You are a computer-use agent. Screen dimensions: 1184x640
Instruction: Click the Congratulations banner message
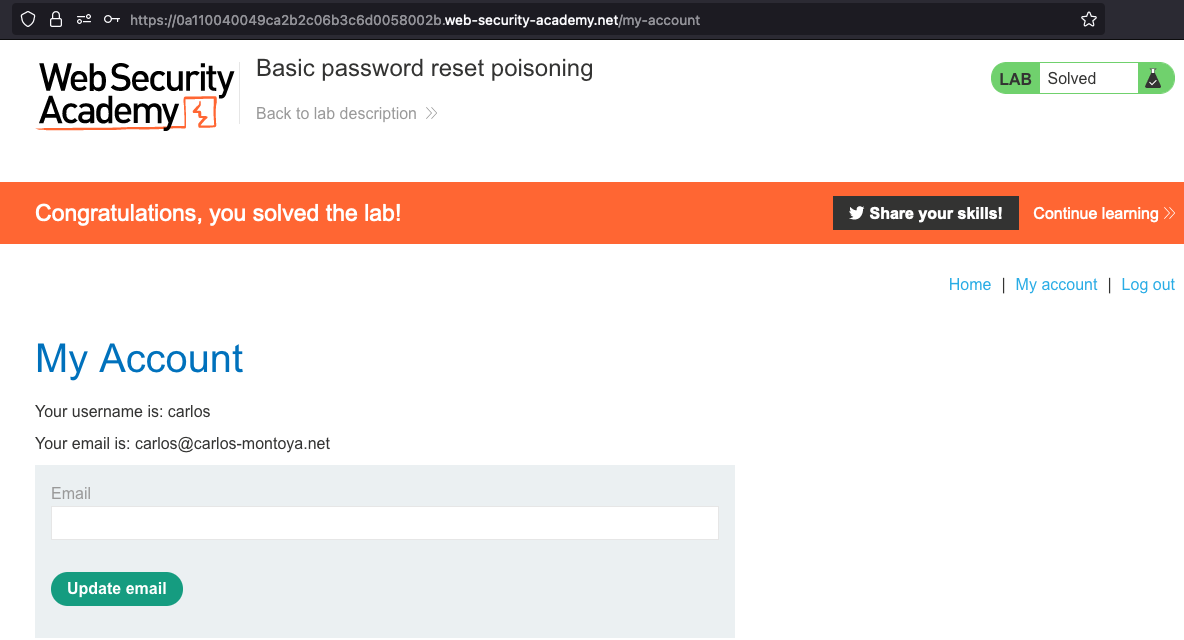[x=218, y=213]
